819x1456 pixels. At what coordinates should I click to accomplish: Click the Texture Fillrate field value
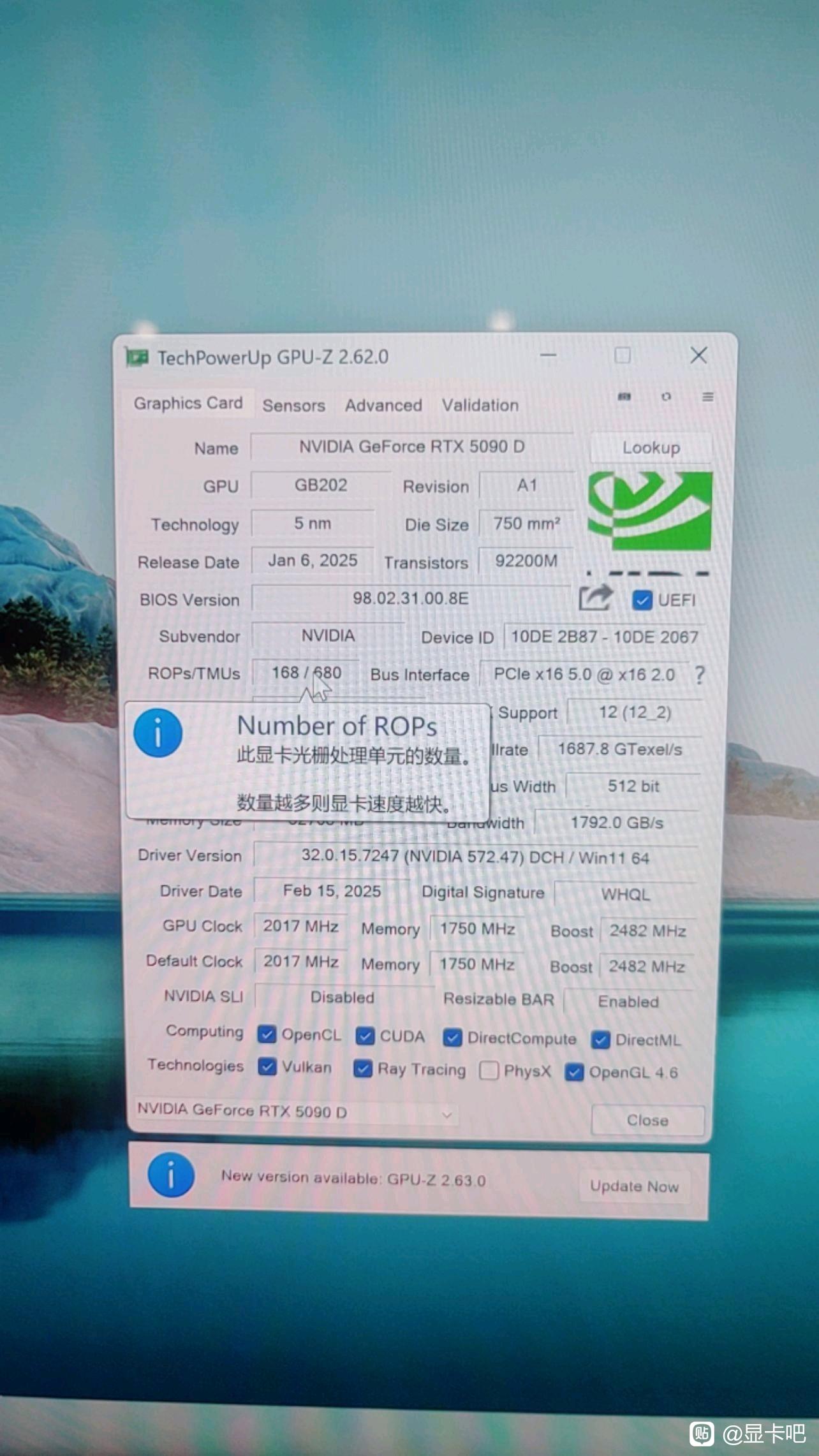(x=620, y=749)
